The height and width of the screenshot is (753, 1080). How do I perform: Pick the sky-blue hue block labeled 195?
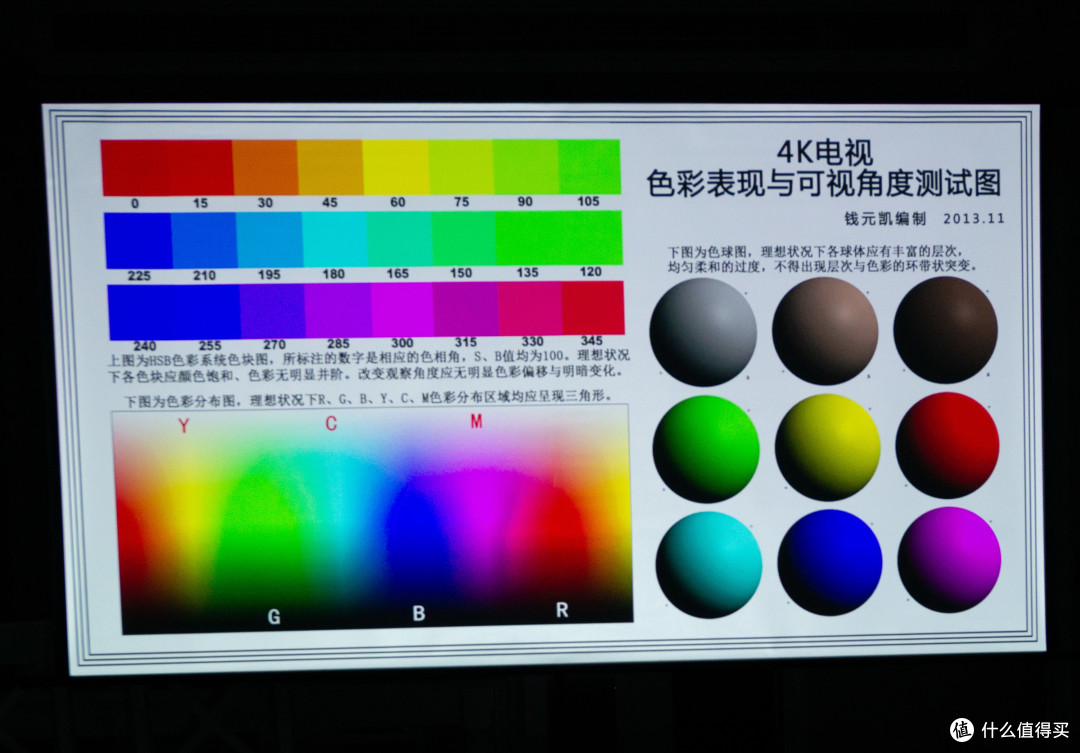click(269, 240)
